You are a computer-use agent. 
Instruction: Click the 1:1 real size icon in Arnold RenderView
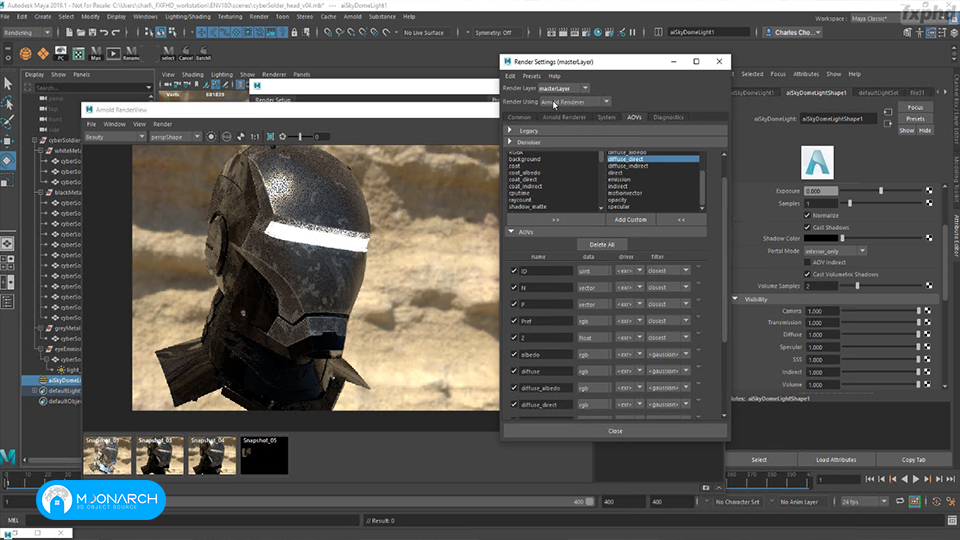255,137
